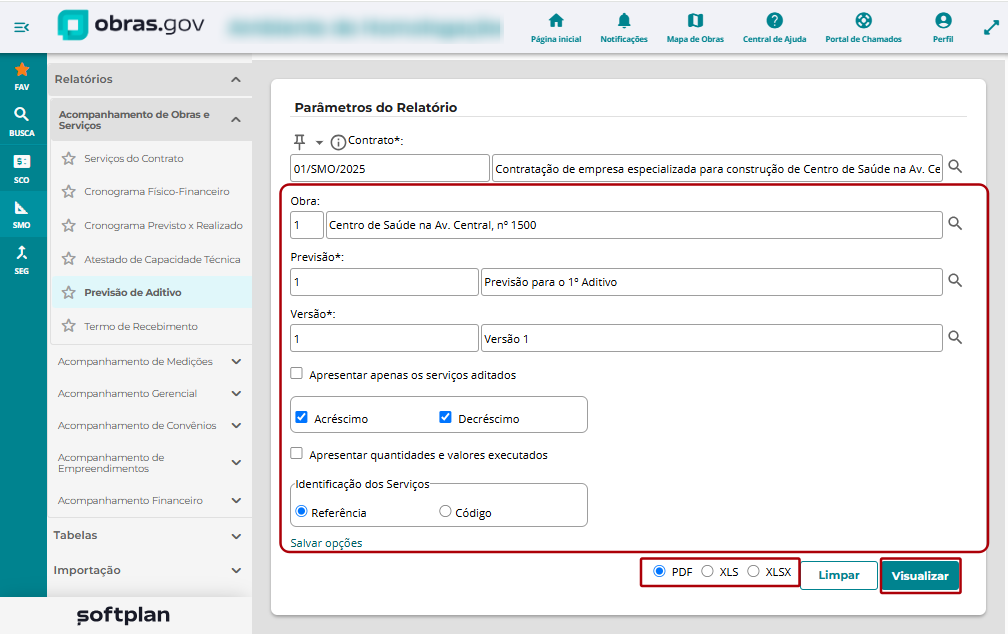Choose PDF output format
Viewport: 1008px width, 634px height.
click(659, 571)
